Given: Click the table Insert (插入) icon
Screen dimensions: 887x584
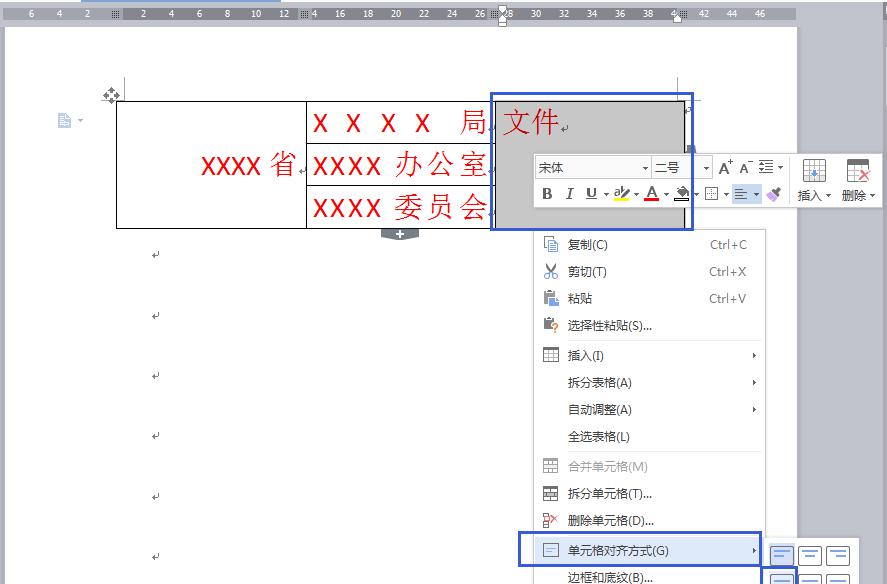Looking at the screenshot, I should (x=814, y=171).
